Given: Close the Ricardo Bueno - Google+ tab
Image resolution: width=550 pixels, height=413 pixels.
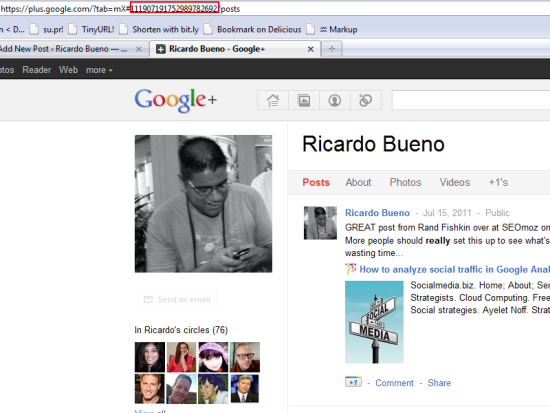Looking at the screenshot, I should pyautogui.click(x=310, y=49).
